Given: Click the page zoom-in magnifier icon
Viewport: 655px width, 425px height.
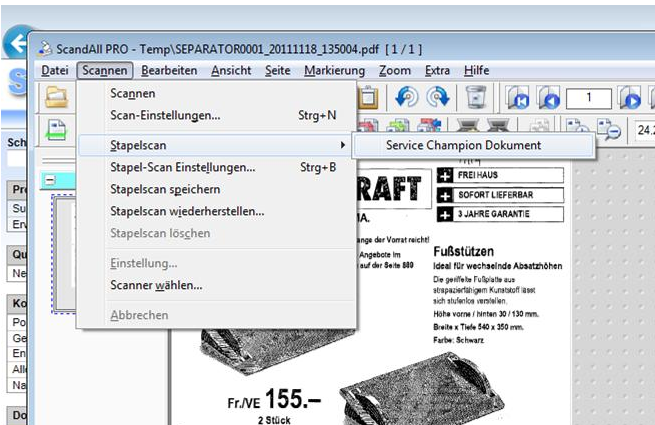Looking at the screenshot, I should [577, 128].
